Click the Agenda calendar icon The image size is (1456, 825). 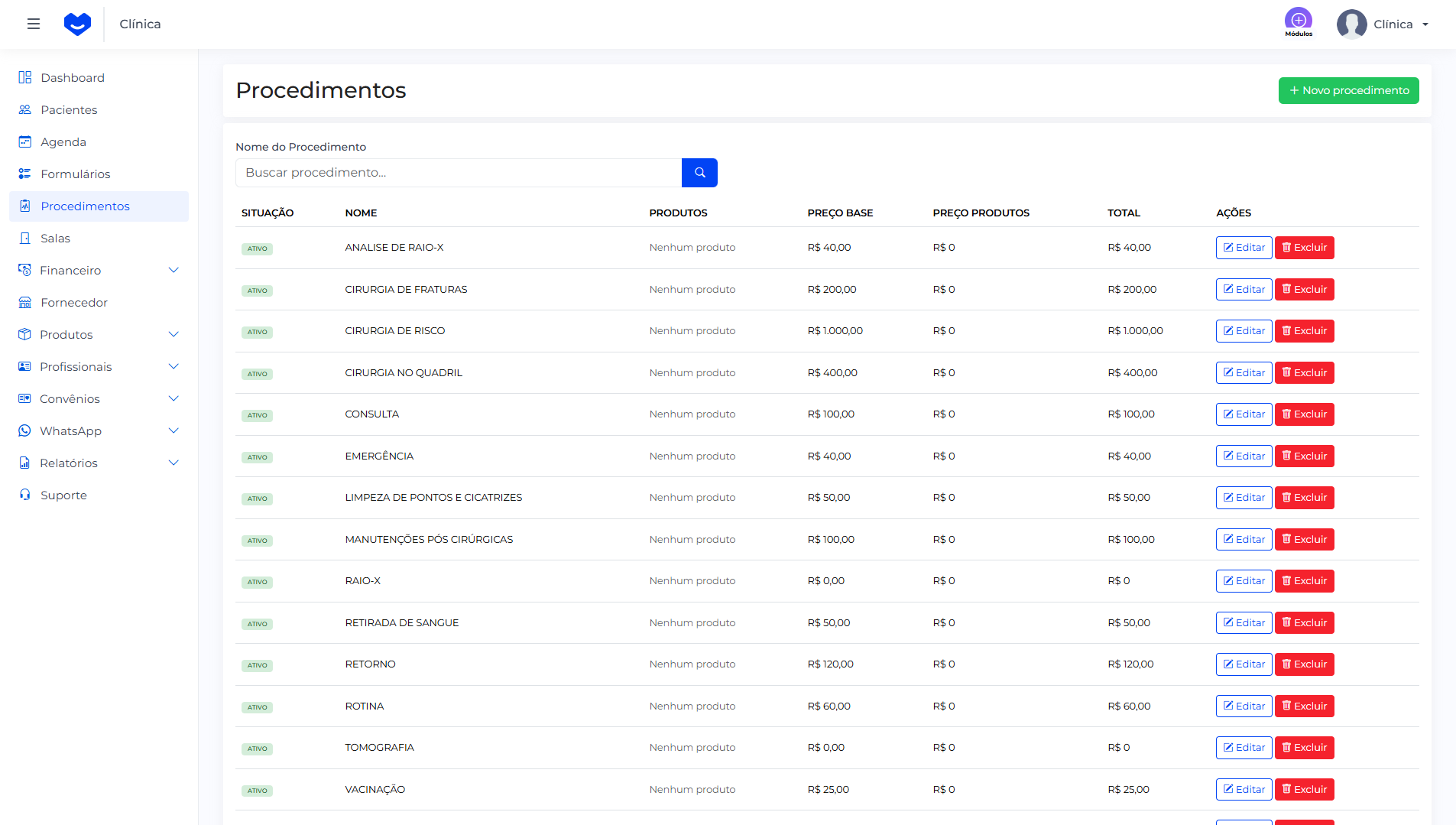25,142
